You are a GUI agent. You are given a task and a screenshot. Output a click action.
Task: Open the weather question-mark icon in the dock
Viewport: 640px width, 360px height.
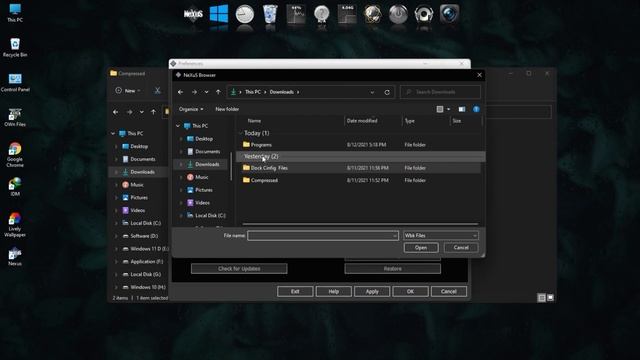click(x=322, y=14)
